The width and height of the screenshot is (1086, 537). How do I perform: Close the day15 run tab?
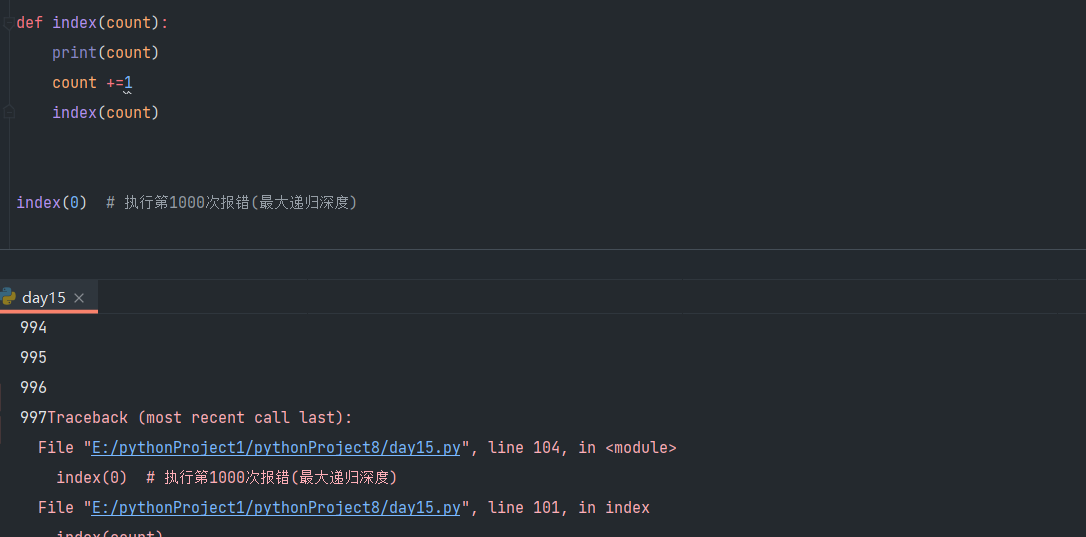[x=79, y=298]
